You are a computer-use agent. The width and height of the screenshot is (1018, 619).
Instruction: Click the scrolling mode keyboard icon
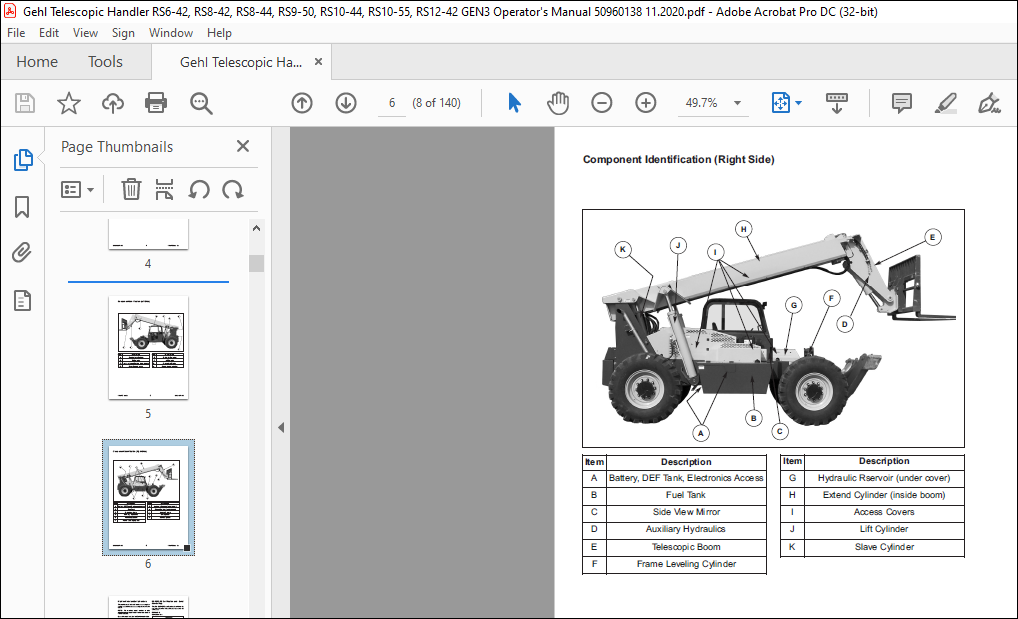click(837, 103)
